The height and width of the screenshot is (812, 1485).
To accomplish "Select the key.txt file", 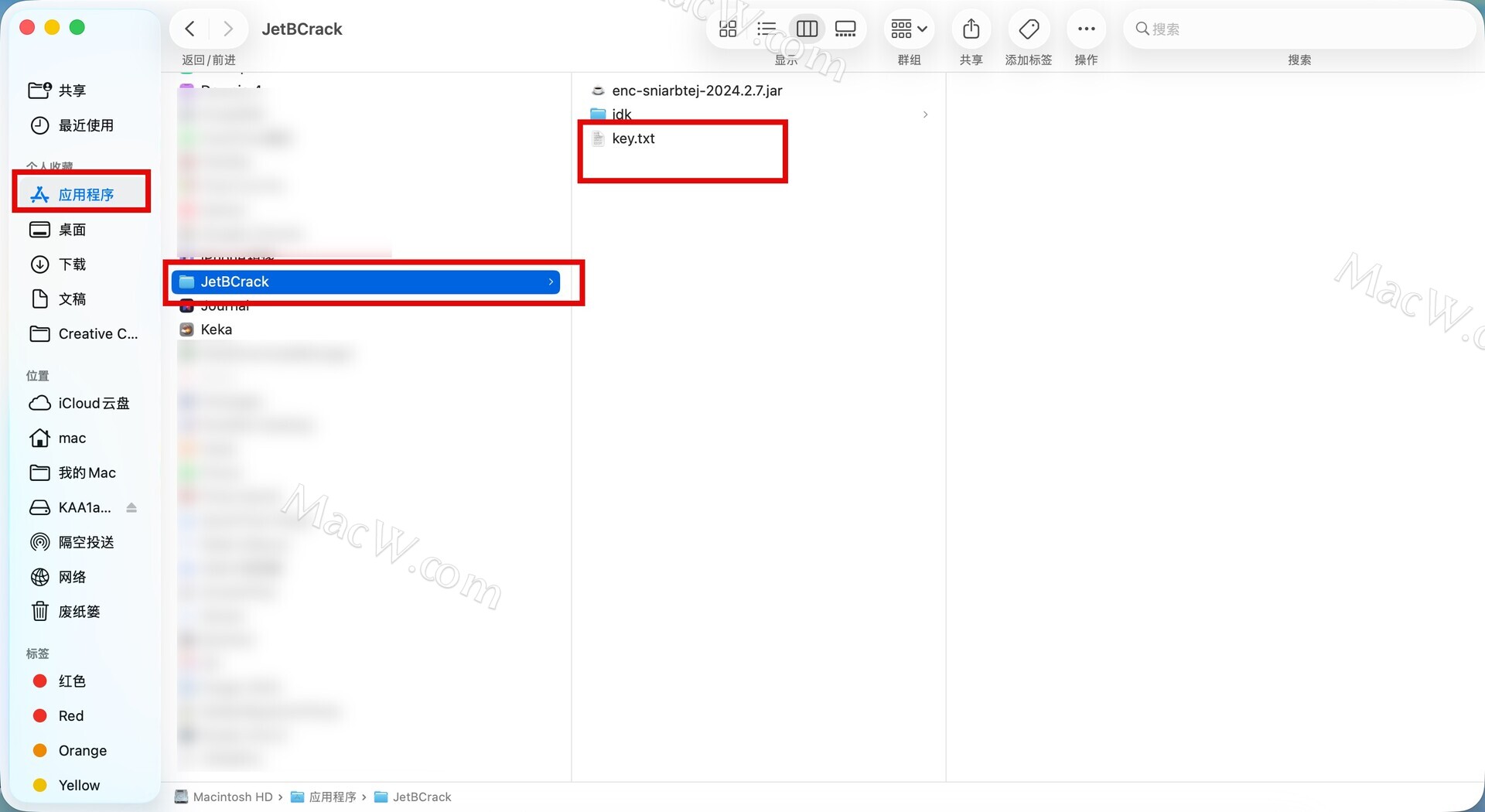I will [633, 138].
